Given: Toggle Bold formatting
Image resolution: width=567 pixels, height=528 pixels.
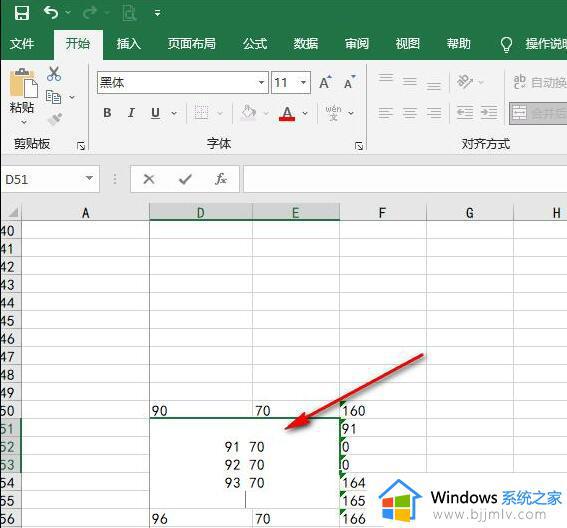Looking at the screenshot, I should 107,113.
